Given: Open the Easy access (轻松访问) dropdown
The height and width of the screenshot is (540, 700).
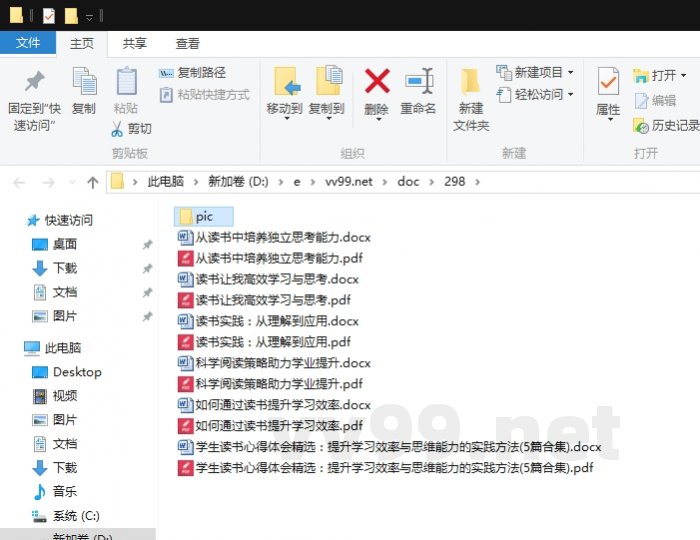Looking at the screenshot, I should [x=535, y=94].
